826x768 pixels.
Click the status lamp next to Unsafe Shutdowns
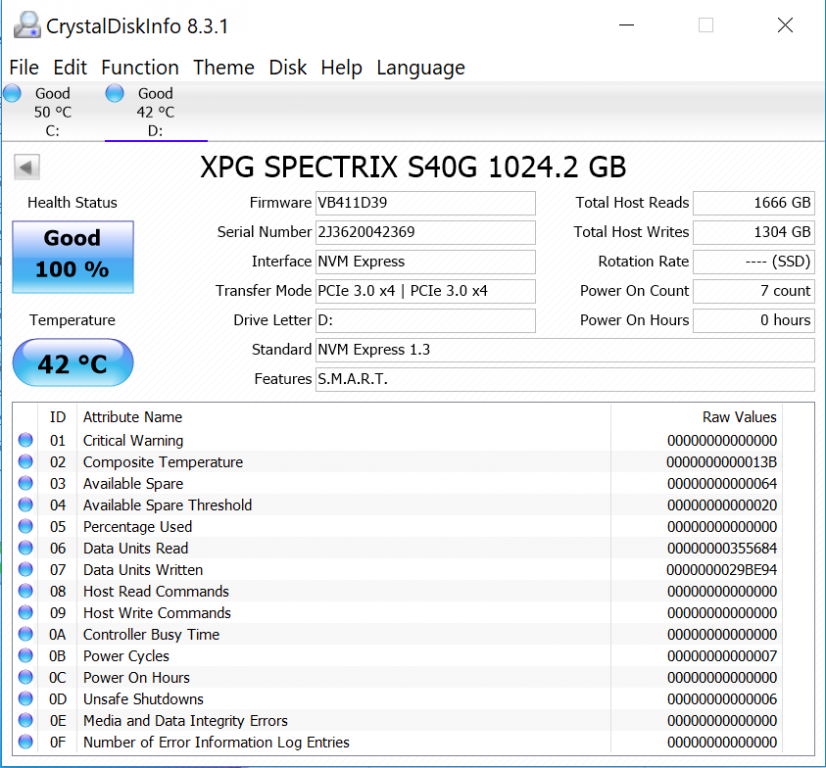point(24,699)
